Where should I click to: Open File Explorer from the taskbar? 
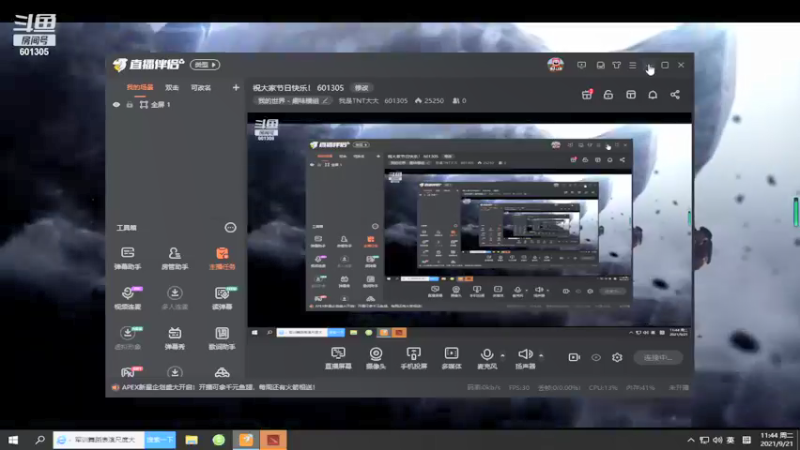tap(192, 440)
